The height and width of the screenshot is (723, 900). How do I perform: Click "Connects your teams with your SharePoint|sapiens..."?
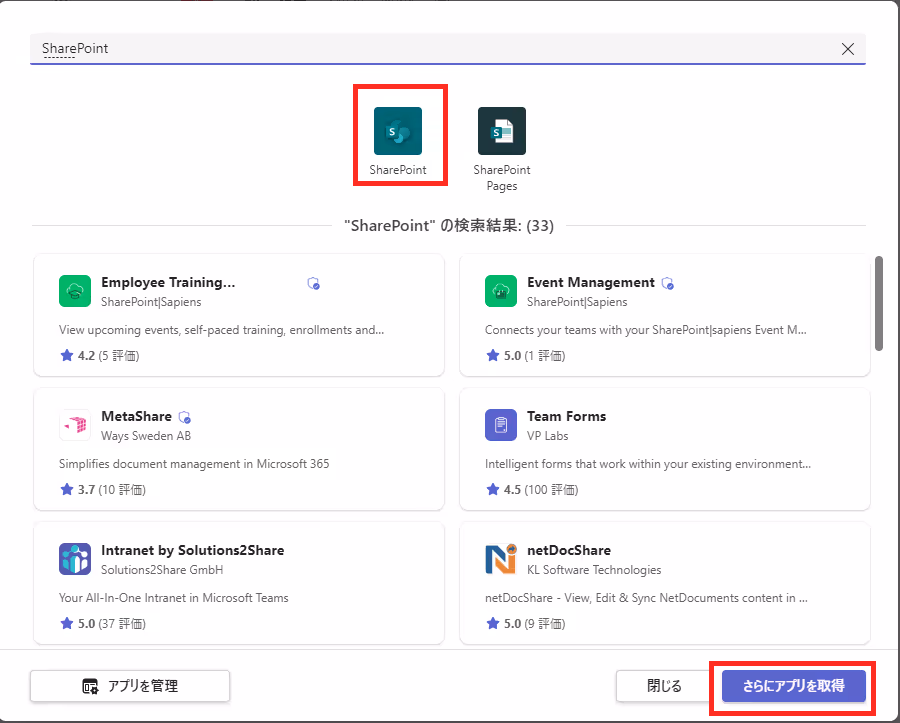pyautogui.click(x=646, y=330)
